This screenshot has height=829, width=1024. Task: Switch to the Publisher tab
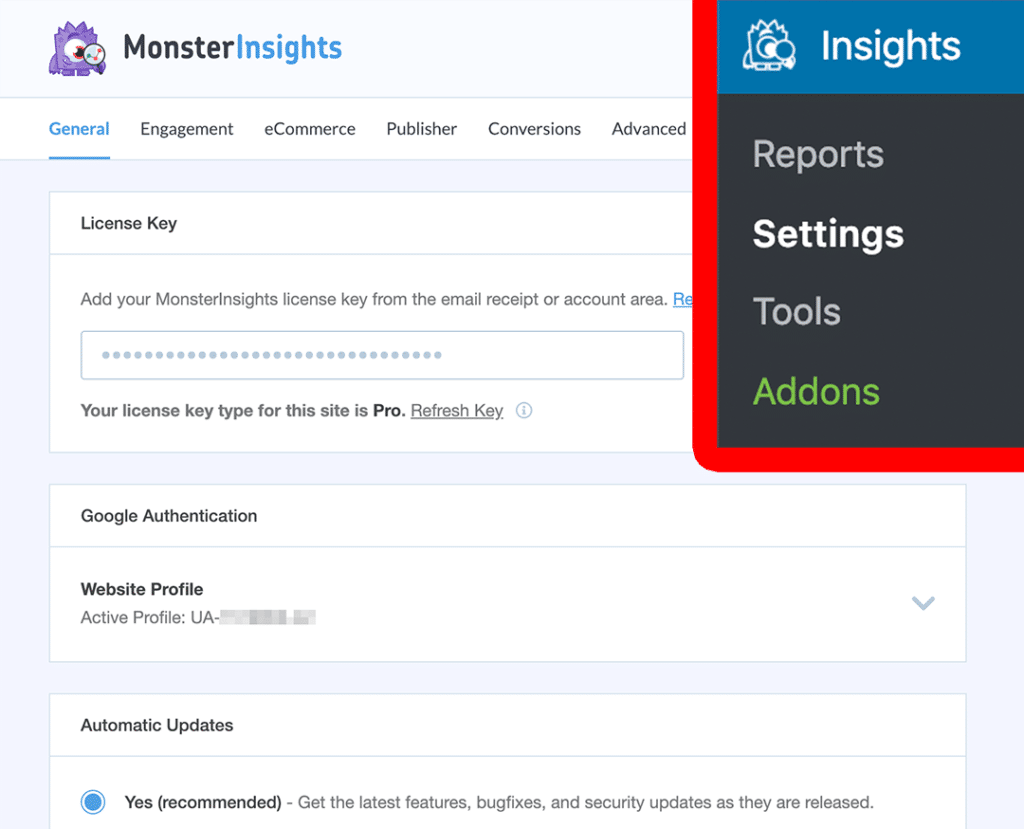tap(421, 129)
